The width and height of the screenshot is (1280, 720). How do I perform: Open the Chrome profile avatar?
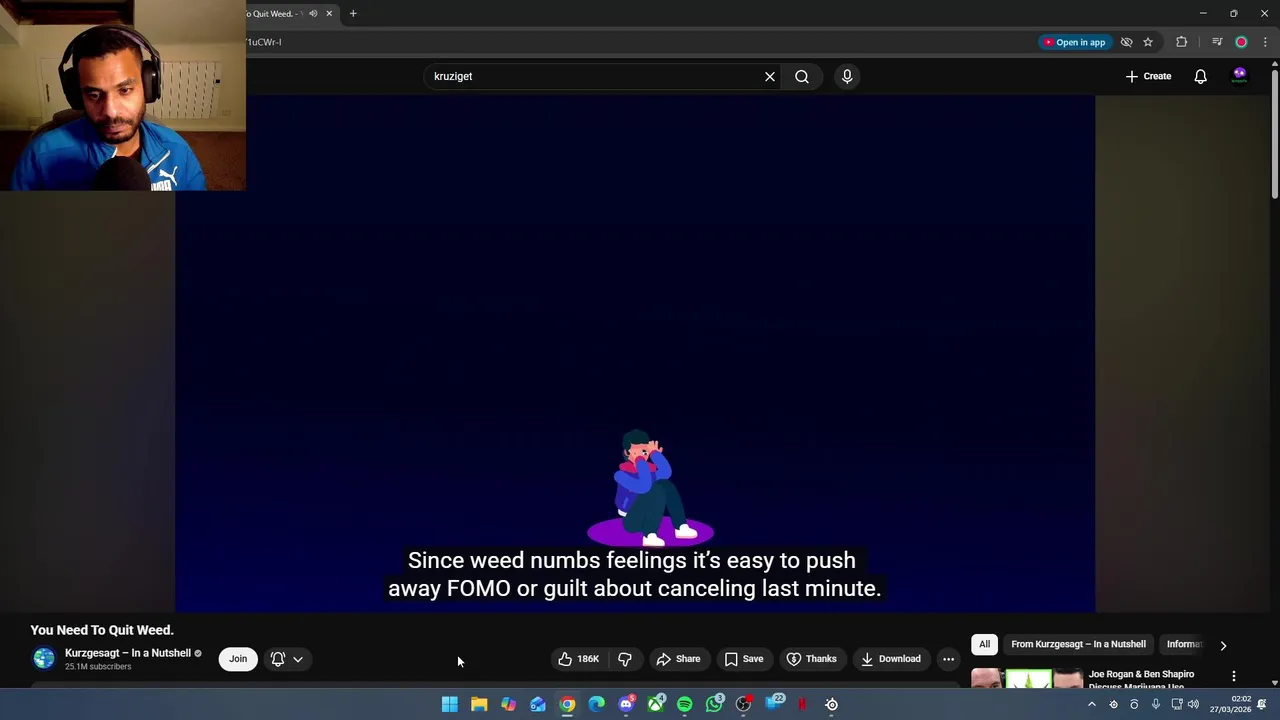tap(1241, 42)
